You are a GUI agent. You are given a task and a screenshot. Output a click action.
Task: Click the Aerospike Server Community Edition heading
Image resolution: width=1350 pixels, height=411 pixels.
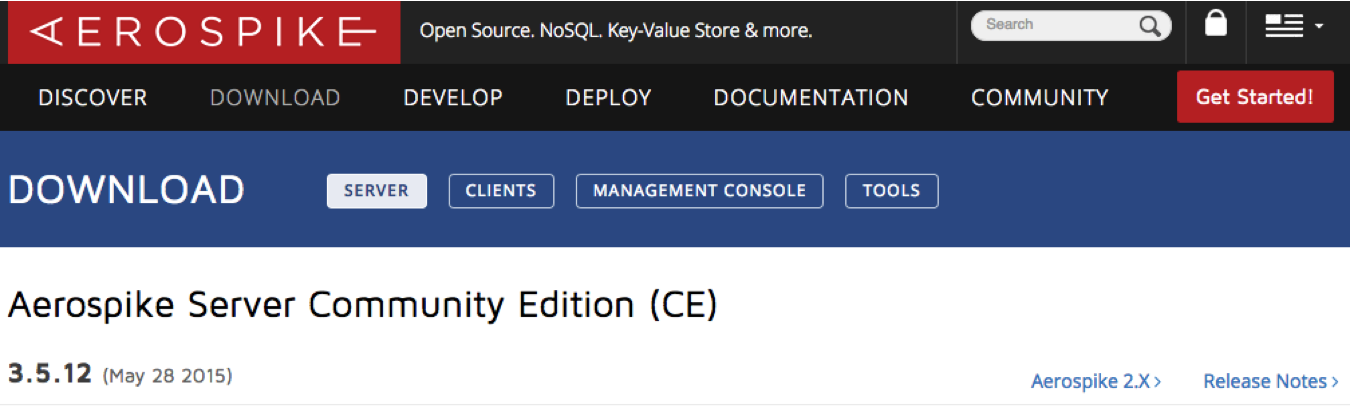(x=362, y=305)
